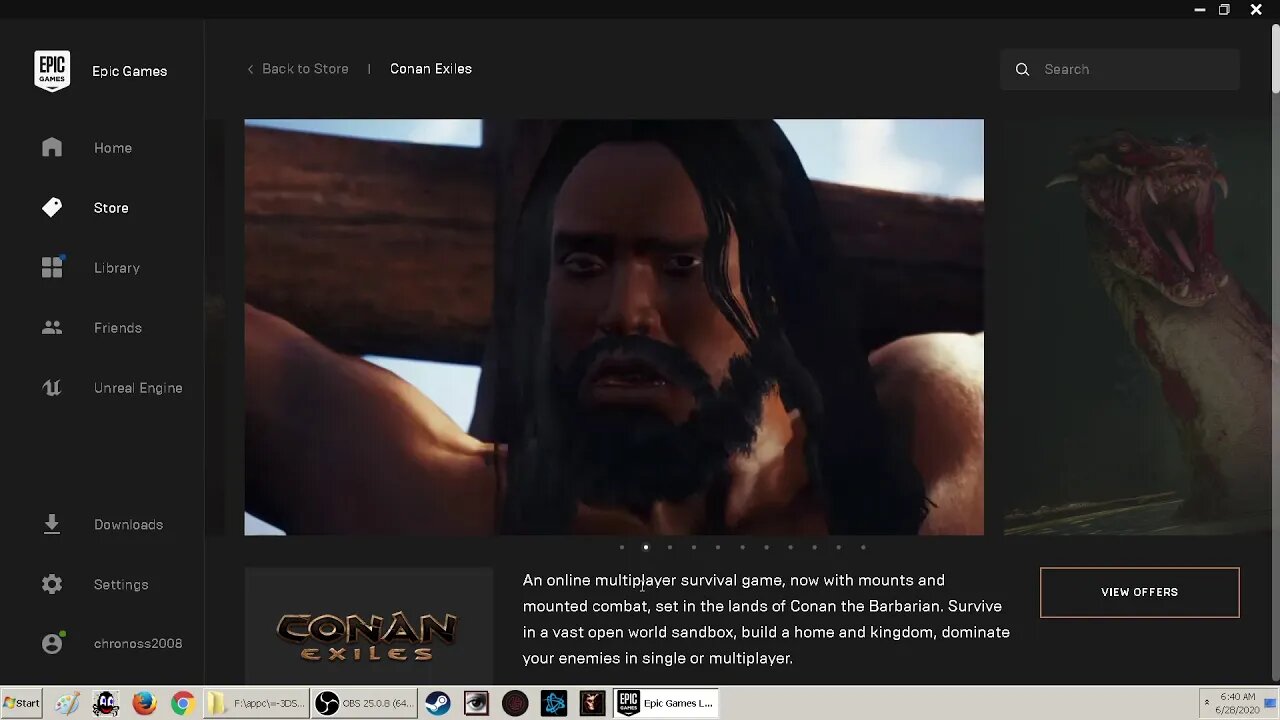This screenshot has width=1280, height=720.
Task: Click the back chevron beside Back to Store
Action: (250, 69)
